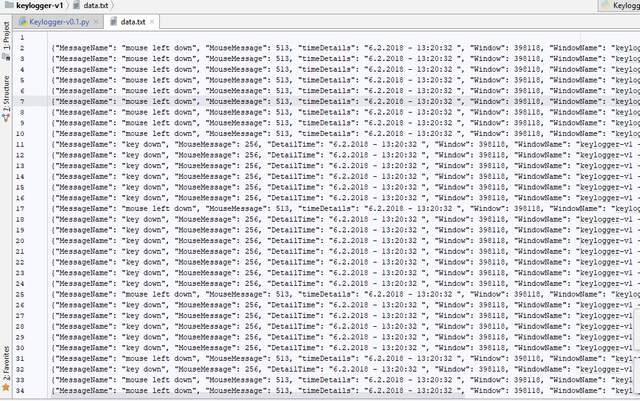Click the time 13:20:32 on line 24
This screenshot has height=401, width=640.
[x=399, y=283]
